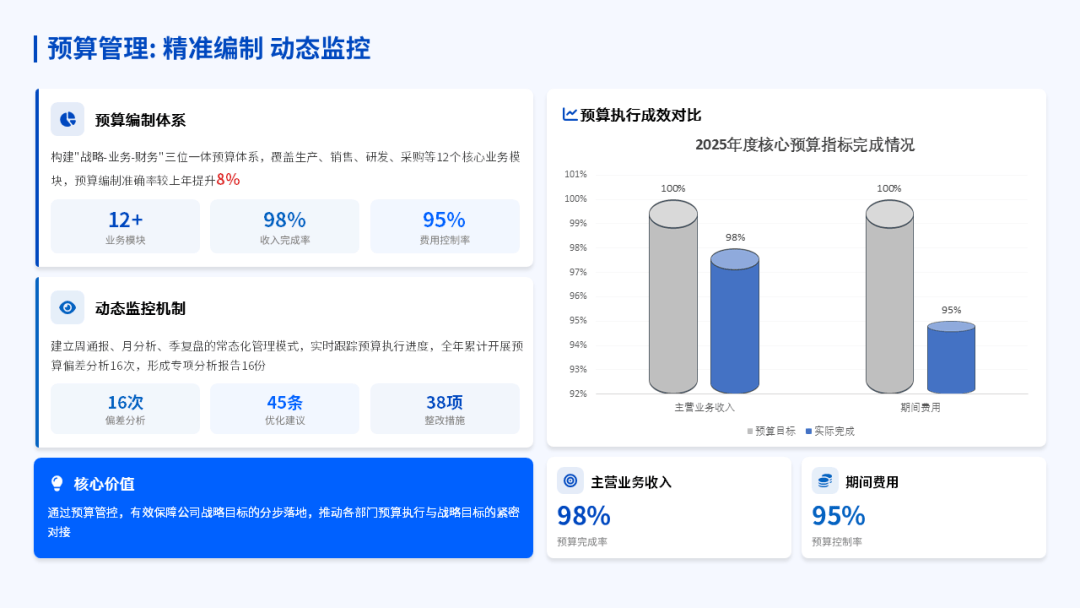1080x608 pixels.
Task: Click the pie chart icon beside 预算编制体系
Action: click(x=68, y=119)
